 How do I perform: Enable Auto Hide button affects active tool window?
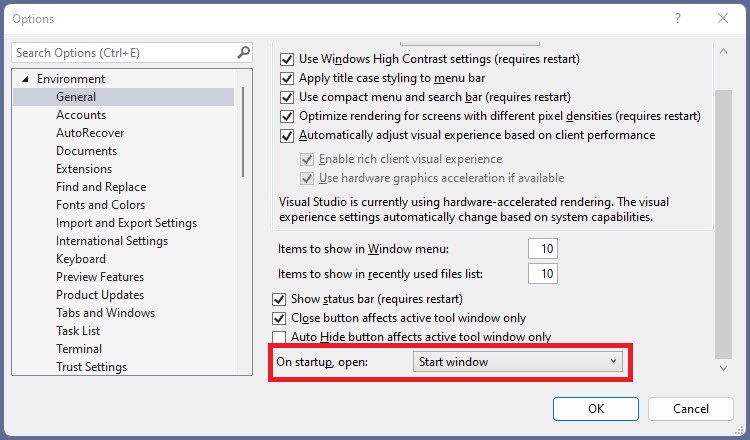[280, 337]
